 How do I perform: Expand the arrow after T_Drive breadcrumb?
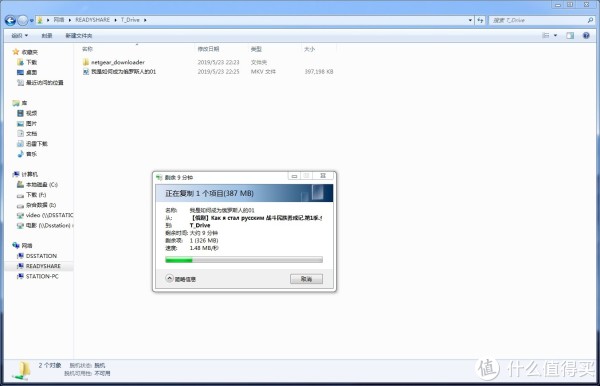tap(145, 20)
